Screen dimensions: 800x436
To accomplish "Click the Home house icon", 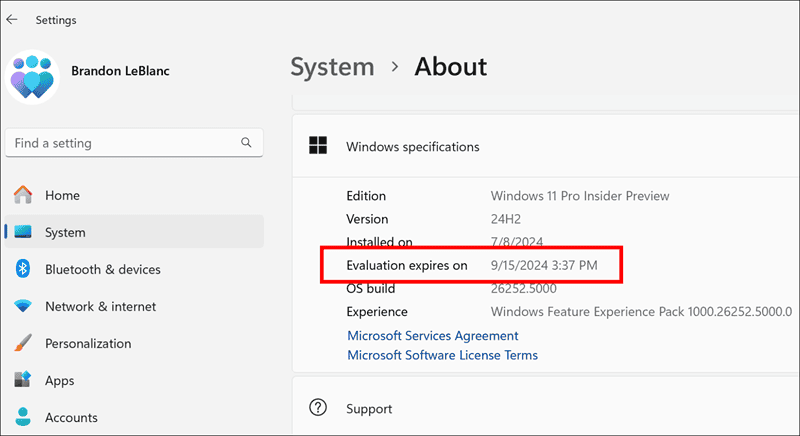I will (x=23, y=195).
